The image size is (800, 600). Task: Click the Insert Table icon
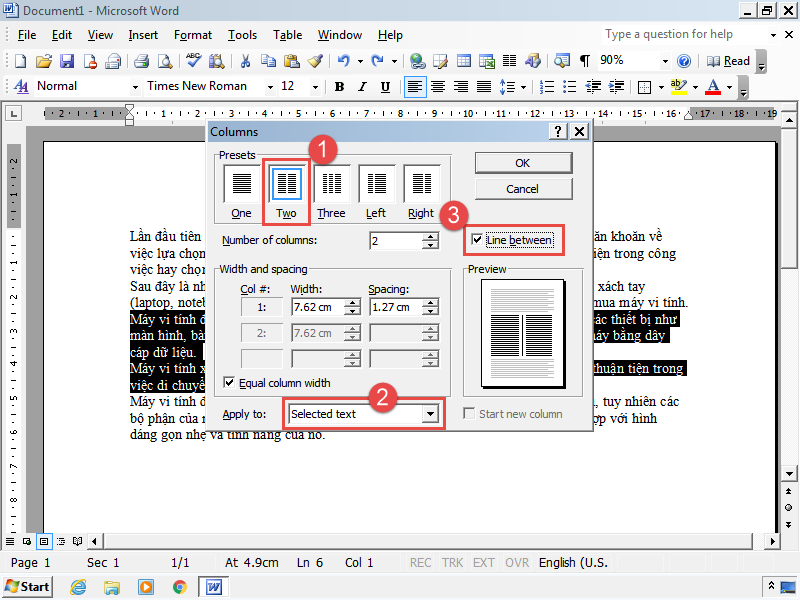point(464,61)
